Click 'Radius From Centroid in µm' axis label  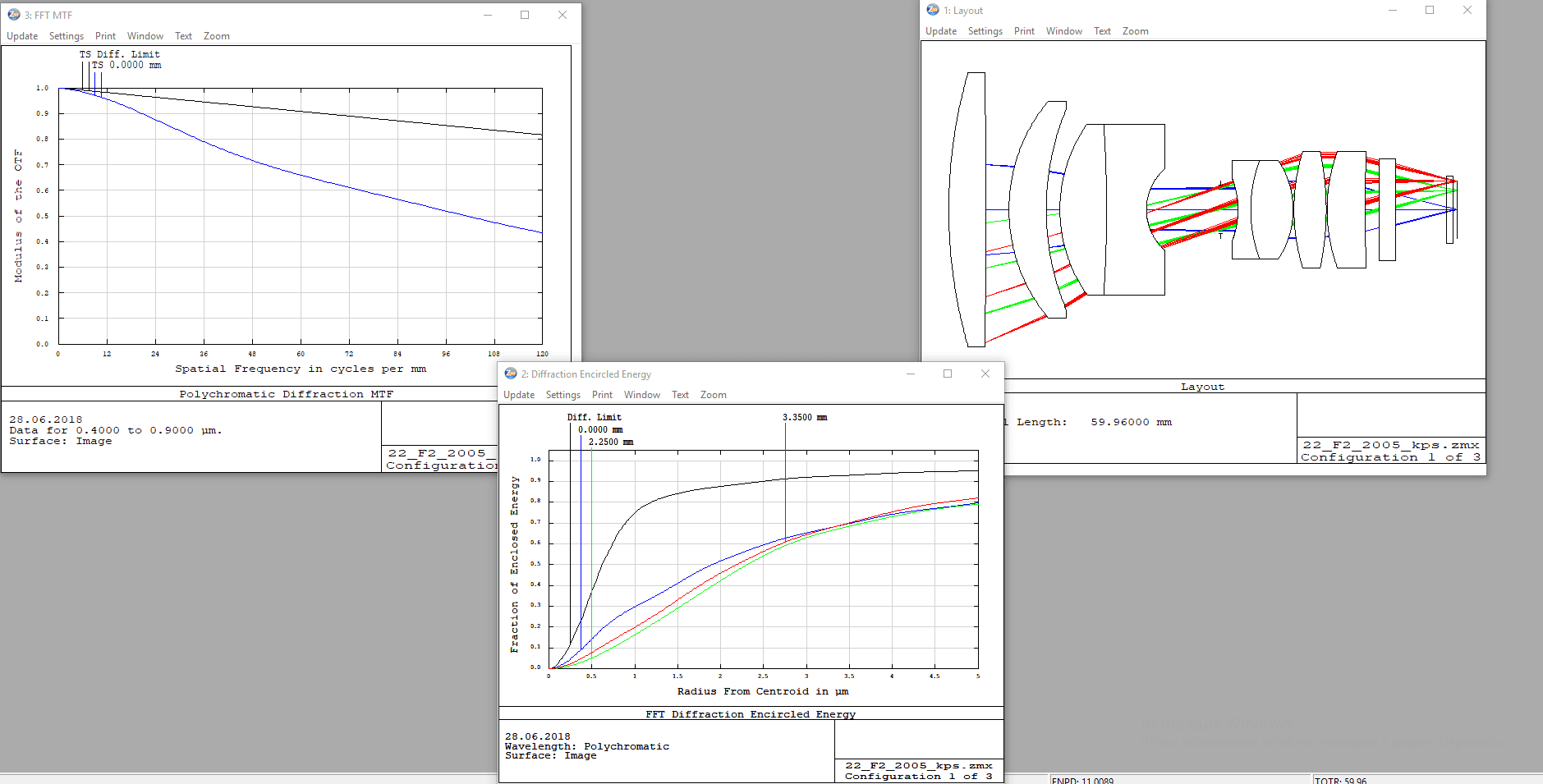point(763,691)
